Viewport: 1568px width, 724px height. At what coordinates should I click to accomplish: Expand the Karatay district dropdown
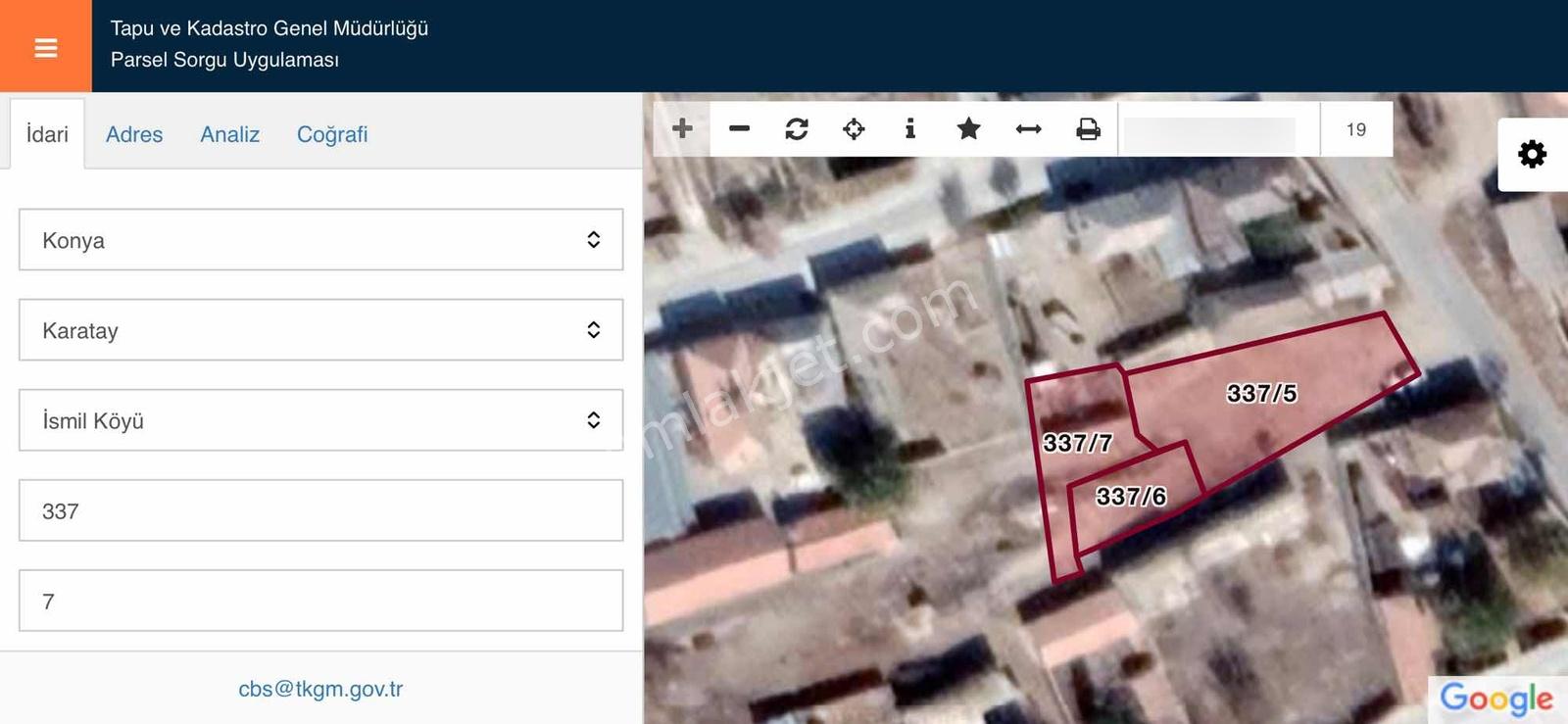coord(321,330)
